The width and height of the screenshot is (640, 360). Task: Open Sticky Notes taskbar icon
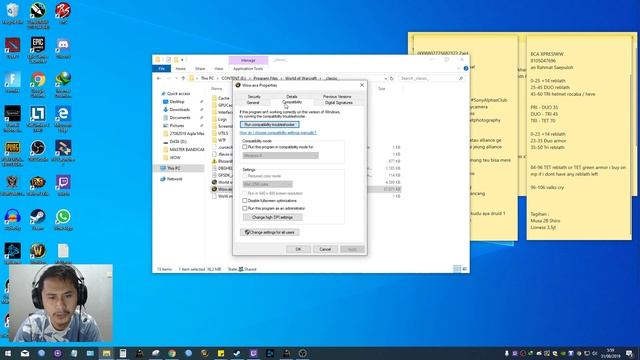pos(221,353)
